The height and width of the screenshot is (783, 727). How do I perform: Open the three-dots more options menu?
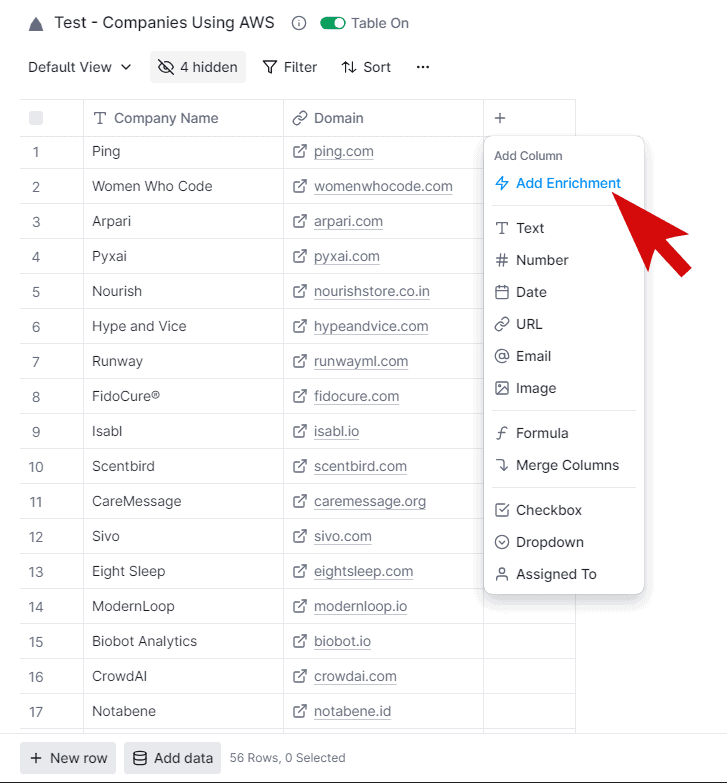(423, 67)
